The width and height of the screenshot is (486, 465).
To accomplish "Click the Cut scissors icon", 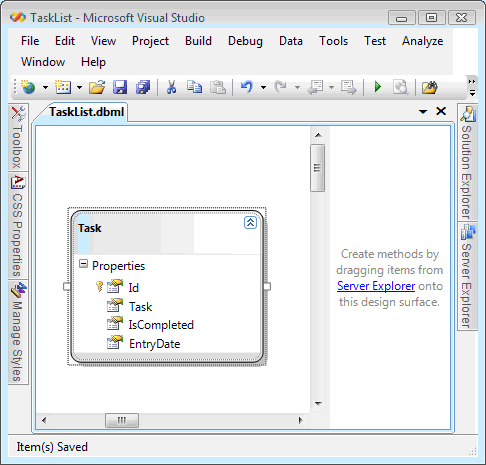I will pyautogui.click(x=171, y=87).
